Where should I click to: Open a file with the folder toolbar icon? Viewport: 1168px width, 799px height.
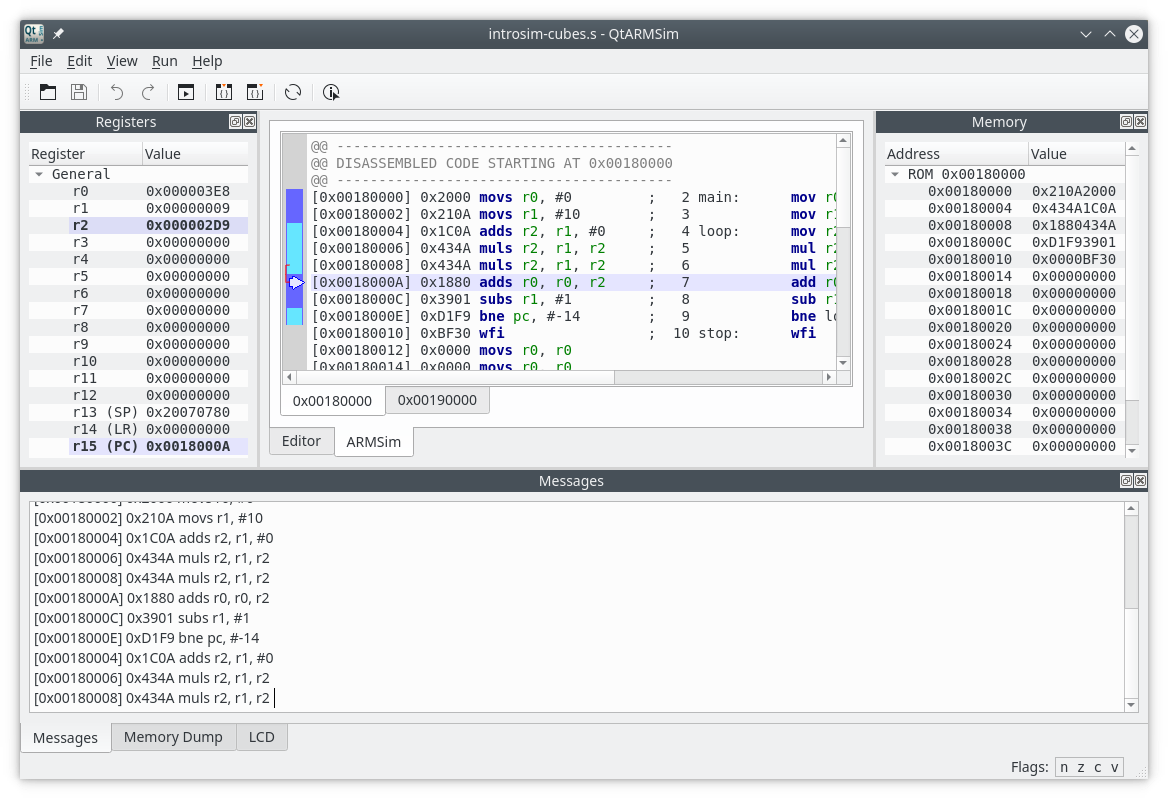(48, 92)
